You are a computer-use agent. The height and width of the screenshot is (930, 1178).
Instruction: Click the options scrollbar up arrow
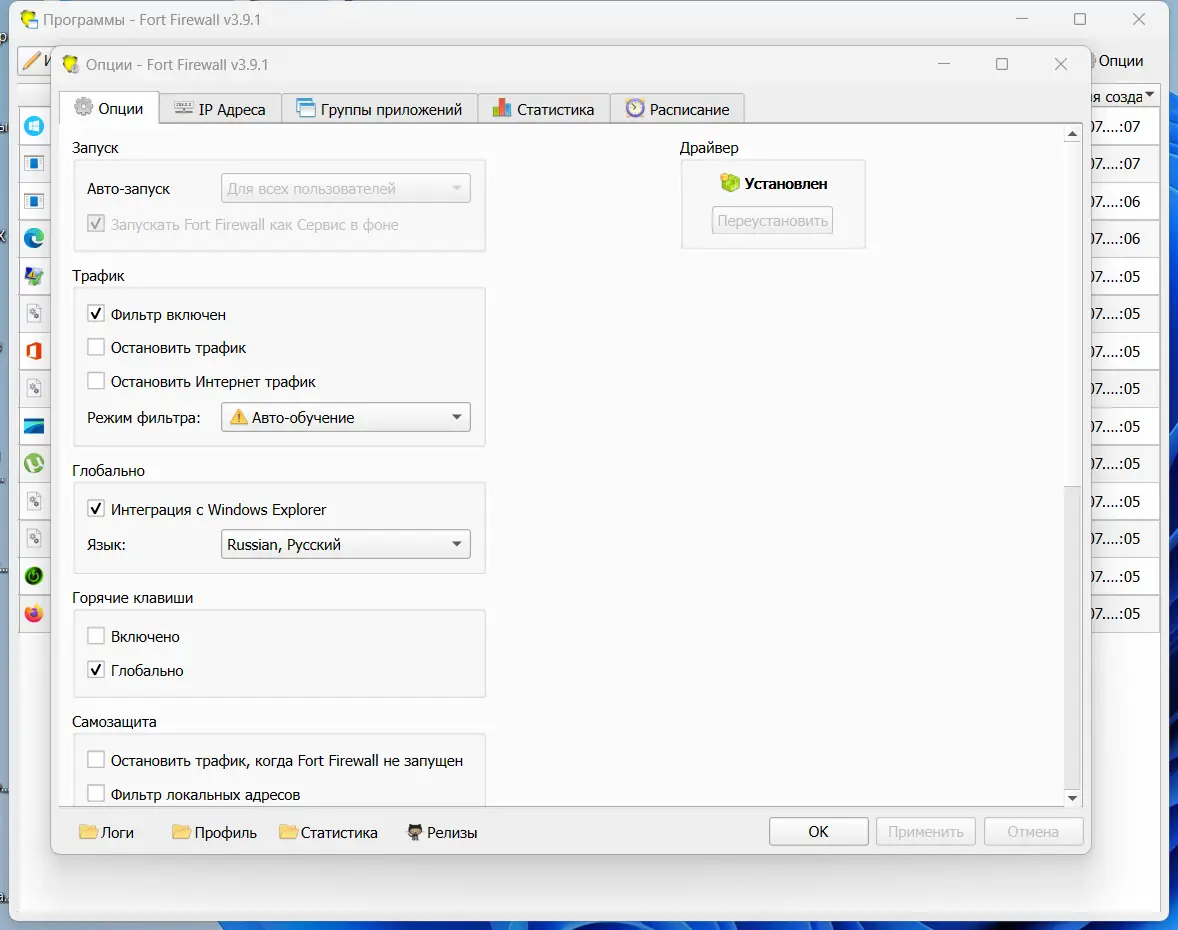1072,134
